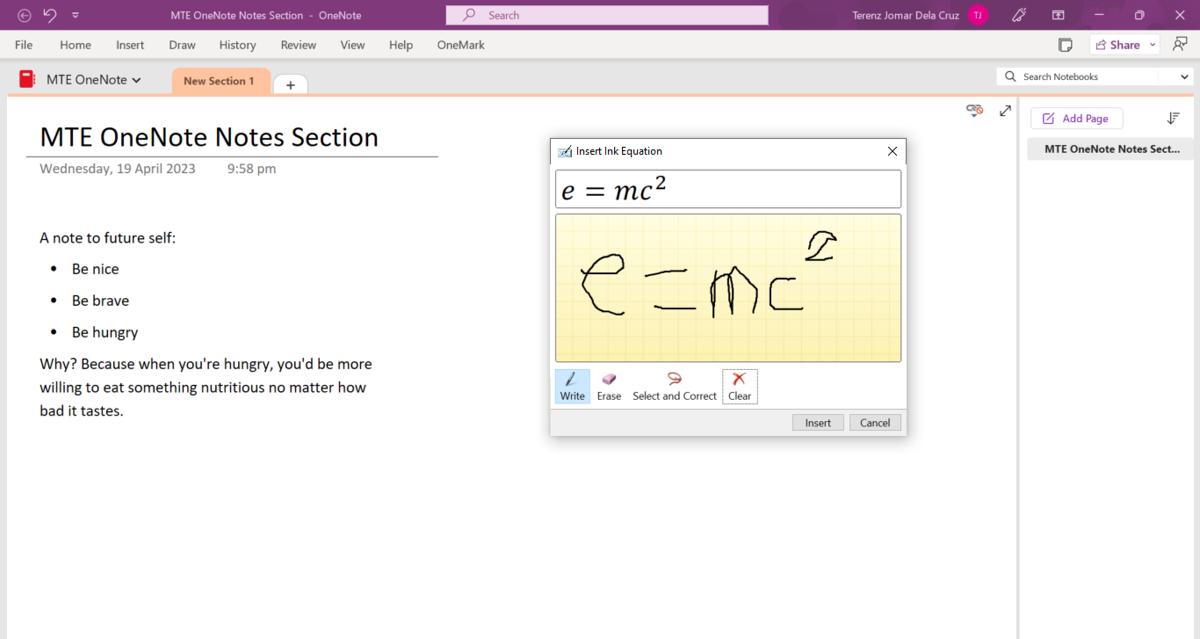
Task: Open the OneMark menu item
Action: 459,45
